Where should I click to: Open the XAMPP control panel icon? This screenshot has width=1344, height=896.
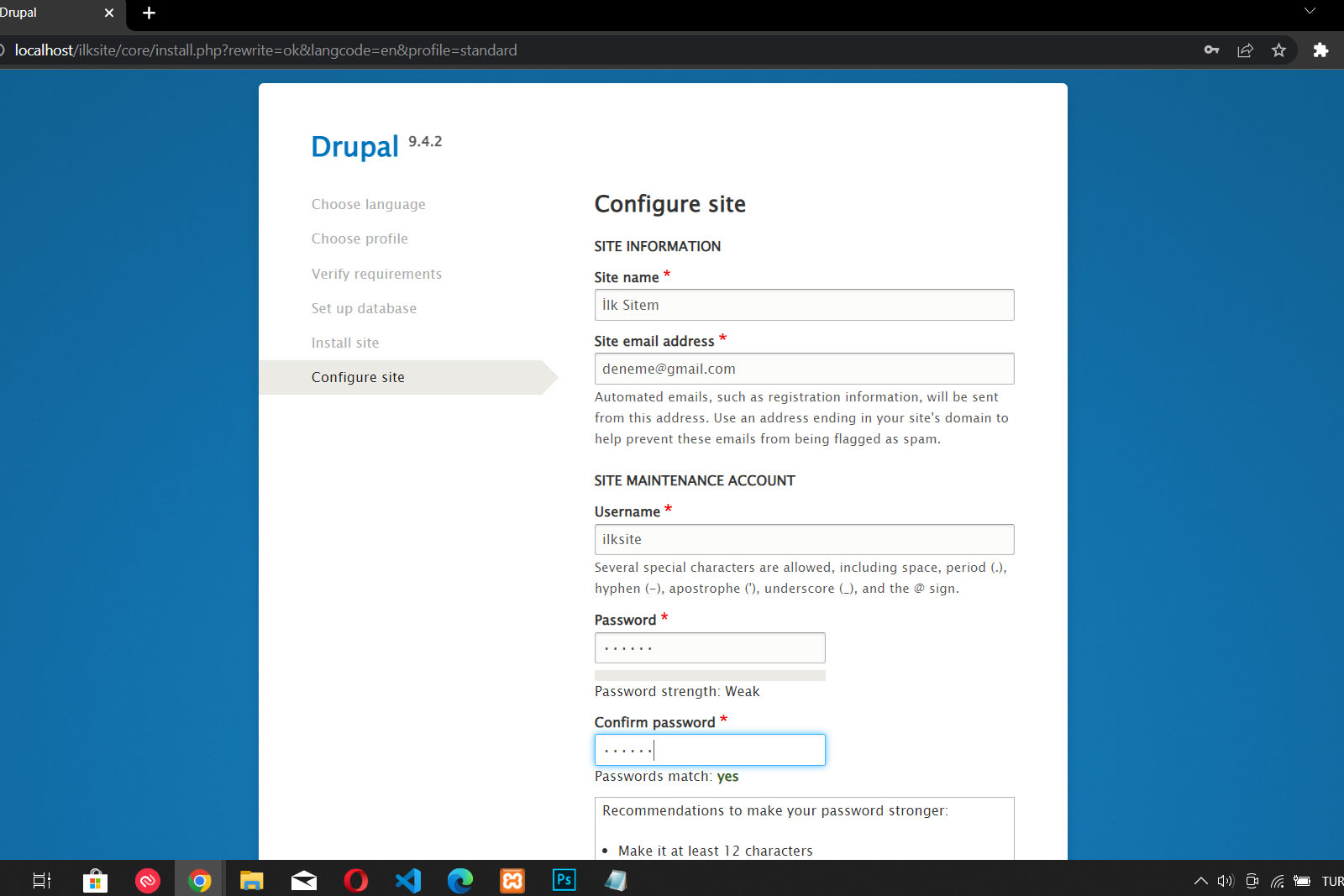tap(512, 880)
